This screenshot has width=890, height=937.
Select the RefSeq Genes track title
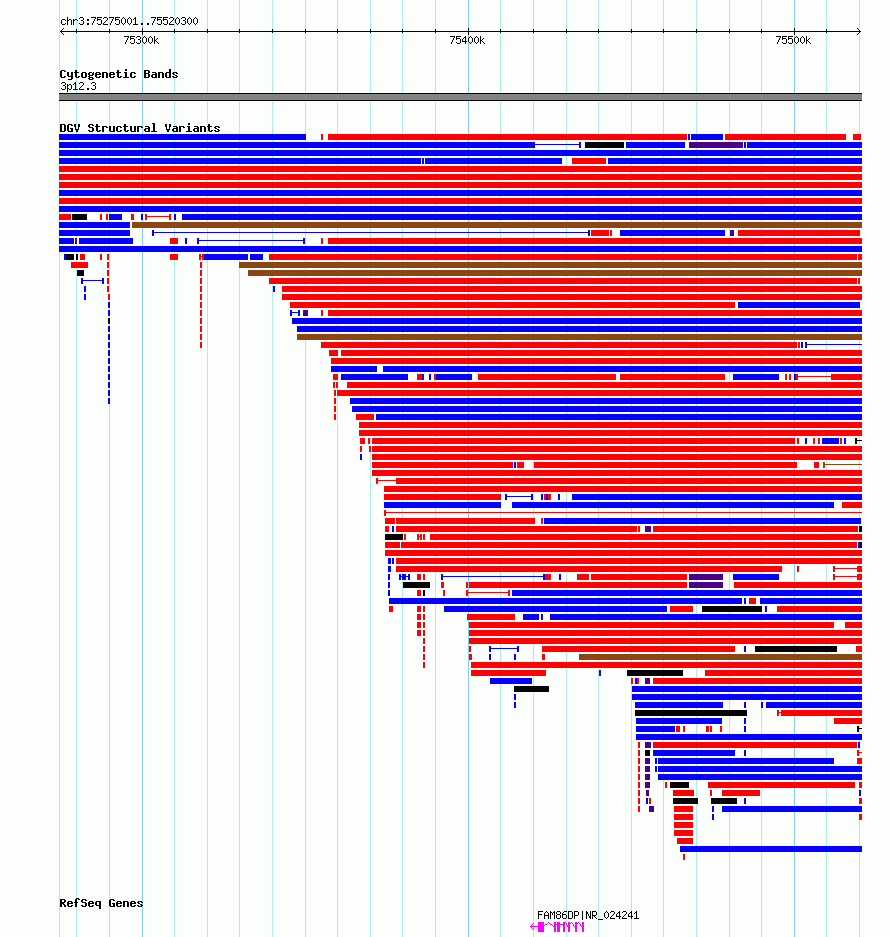pos(101,903)
